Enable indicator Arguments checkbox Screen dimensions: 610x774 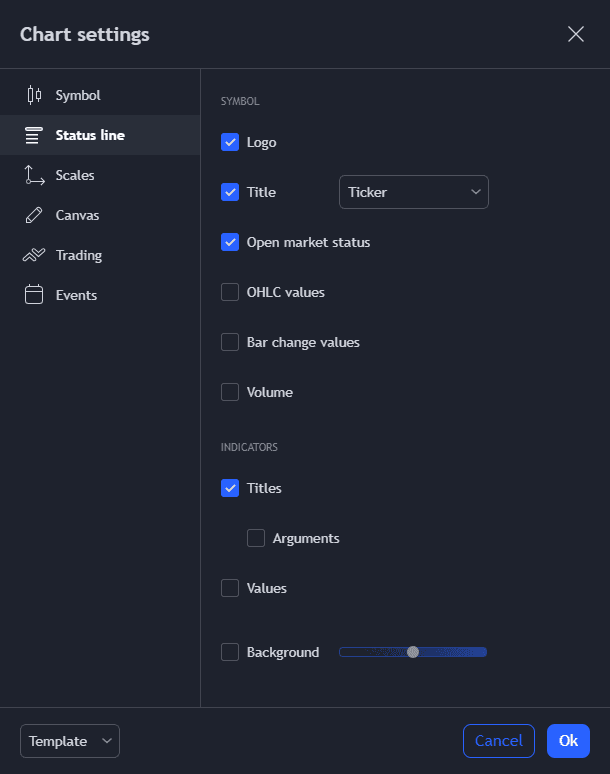pyautogui.click(x=256, y=538)
